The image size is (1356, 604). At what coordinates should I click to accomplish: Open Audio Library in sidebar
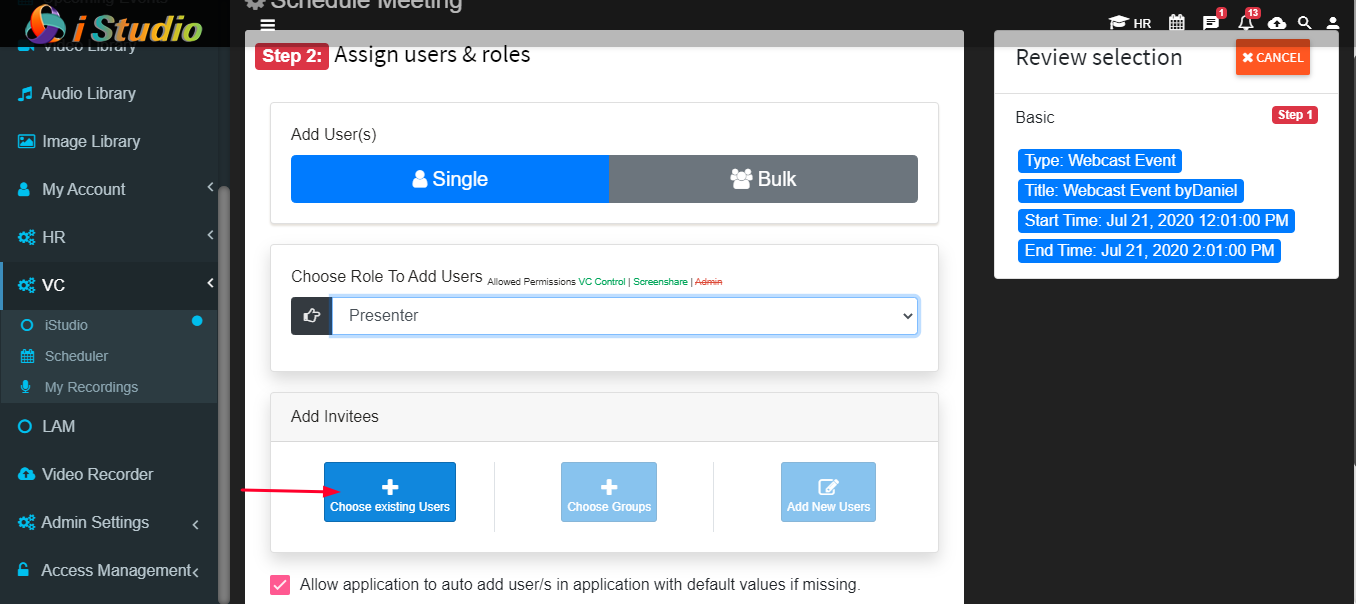[88, 93]
